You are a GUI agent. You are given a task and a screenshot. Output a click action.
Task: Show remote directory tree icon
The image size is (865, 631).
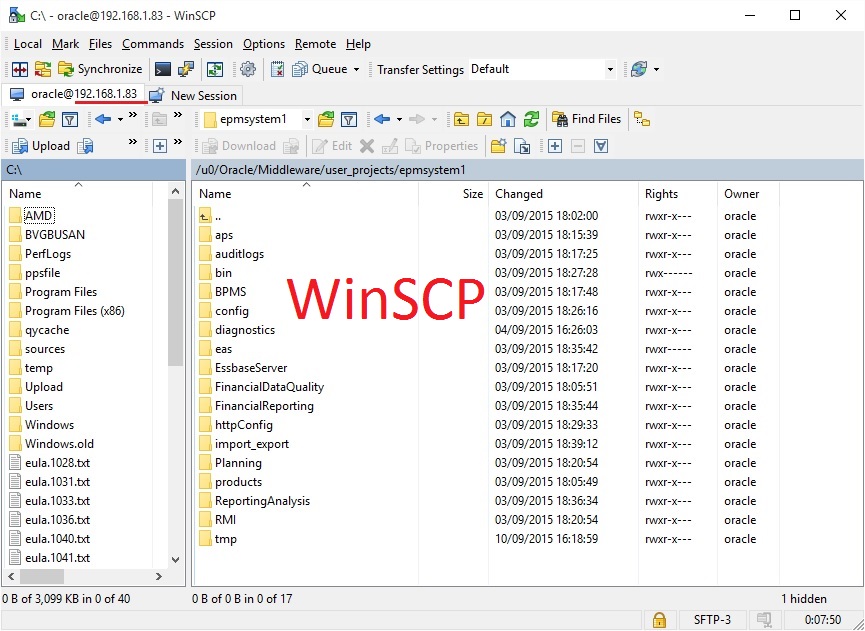(642, 119)
